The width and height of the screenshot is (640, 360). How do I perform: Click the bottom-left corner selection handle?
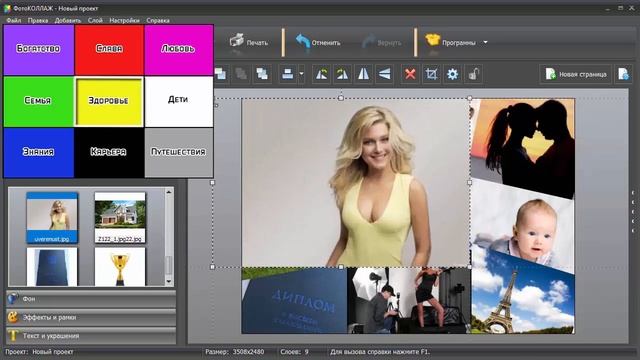pyautogui.click(x=212, y=267)
